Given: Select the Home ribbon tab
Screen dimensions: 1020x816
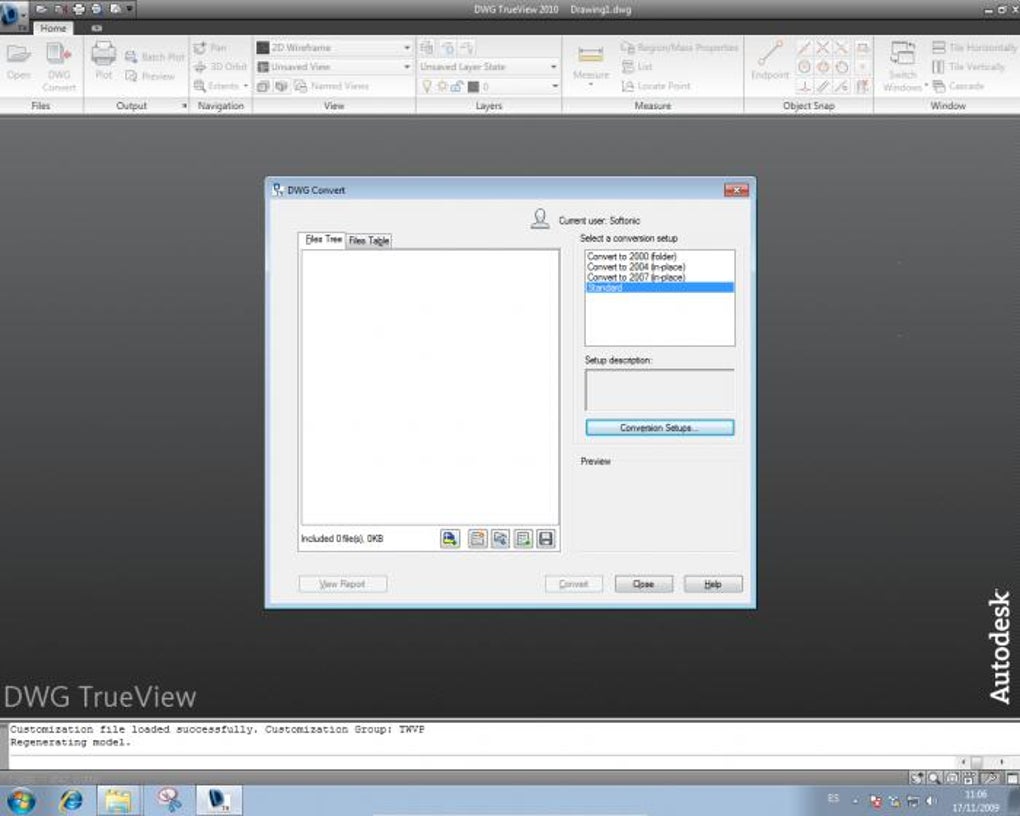Looking at the screenshot, I should 53,28.
